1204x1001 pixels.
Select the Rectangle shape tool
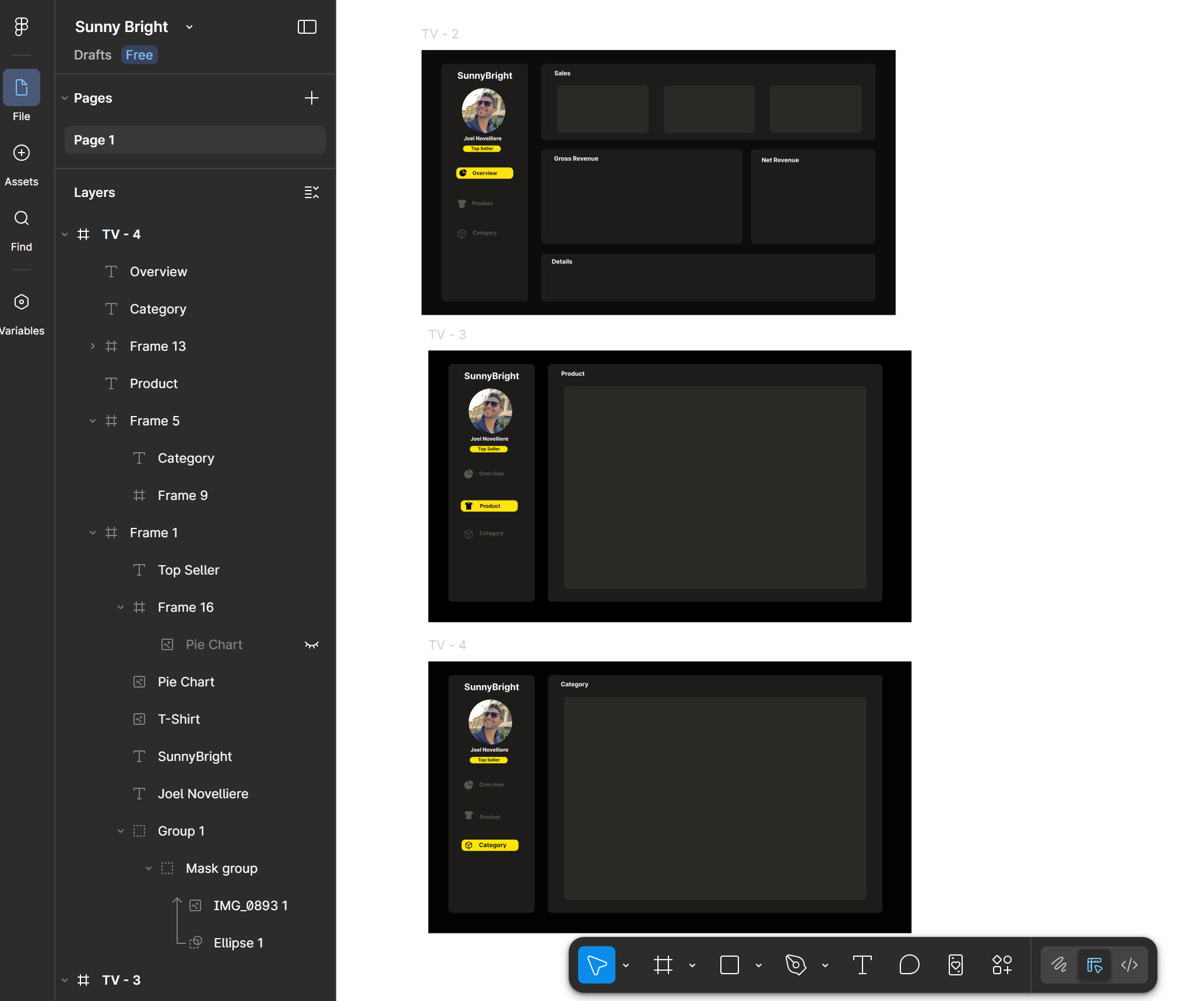(x=729, y=965)
